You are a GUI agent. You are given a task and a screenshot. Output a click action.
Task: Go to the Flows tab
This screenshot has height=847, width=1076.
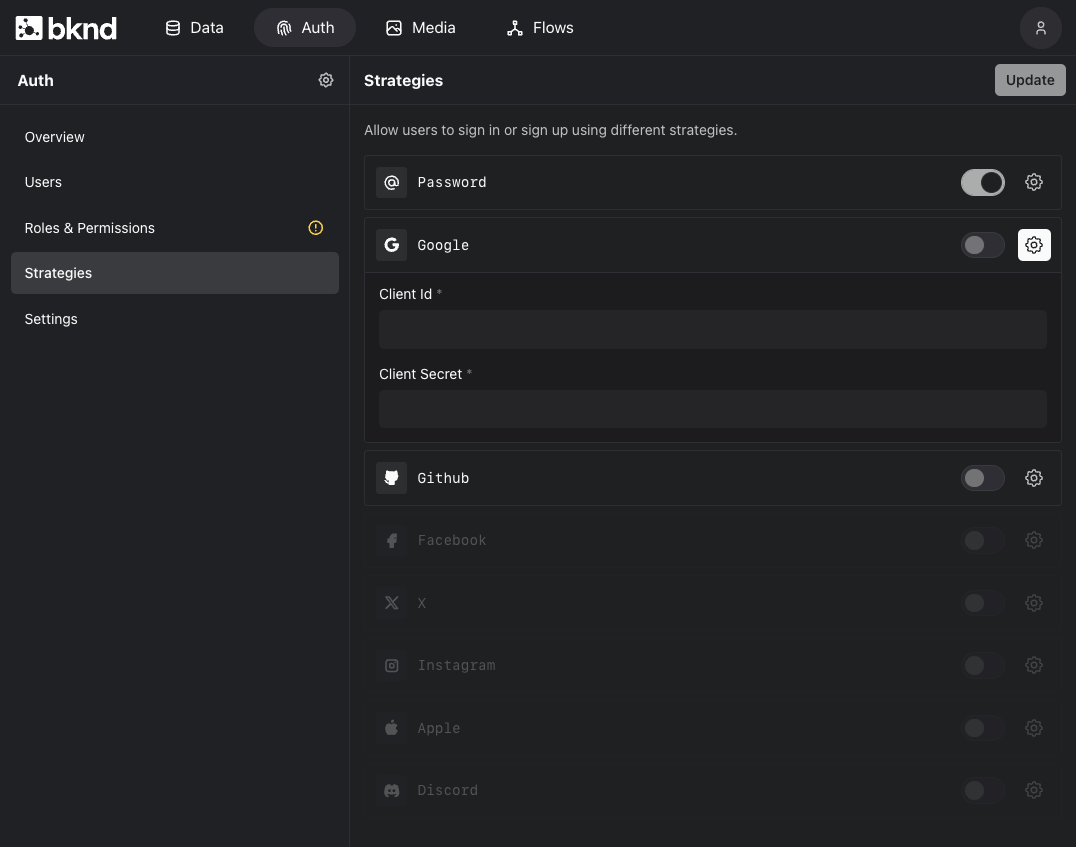tap(540, 28)
